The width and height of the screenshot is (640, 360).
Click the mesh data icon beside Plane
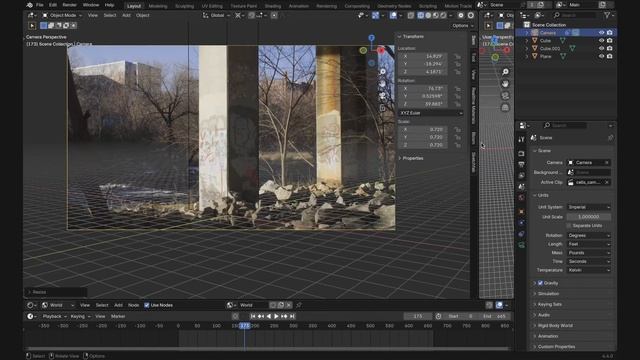click(563, 56)
